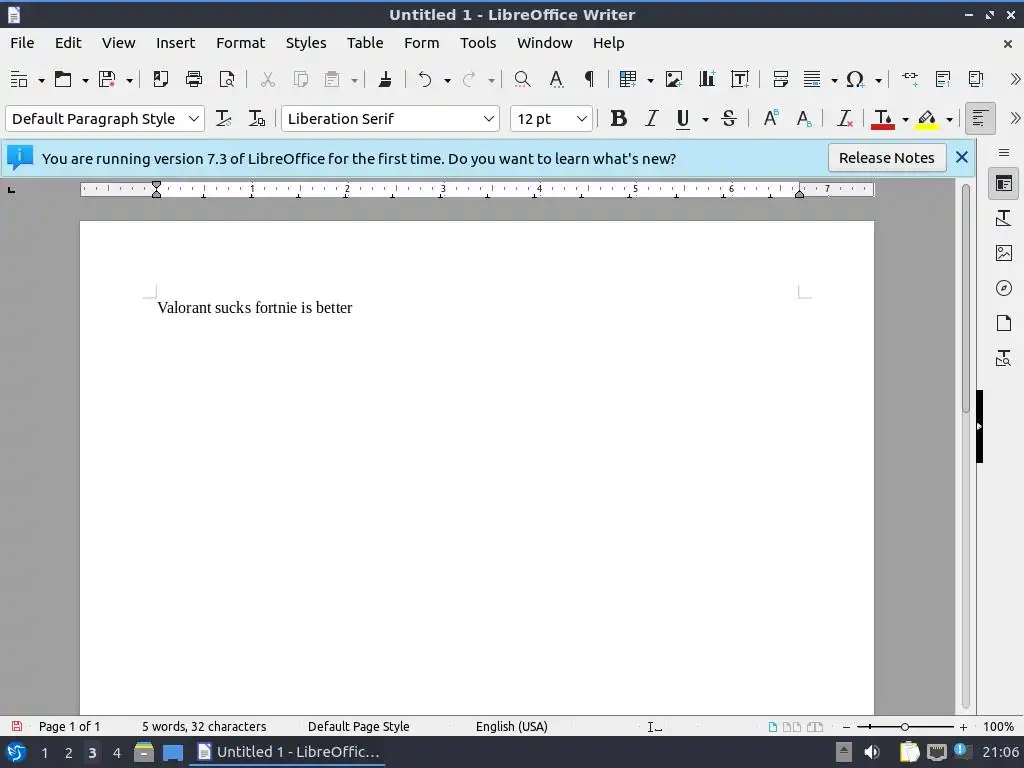
Task: Select book view in status bar
Action: [x=815, y=727]
